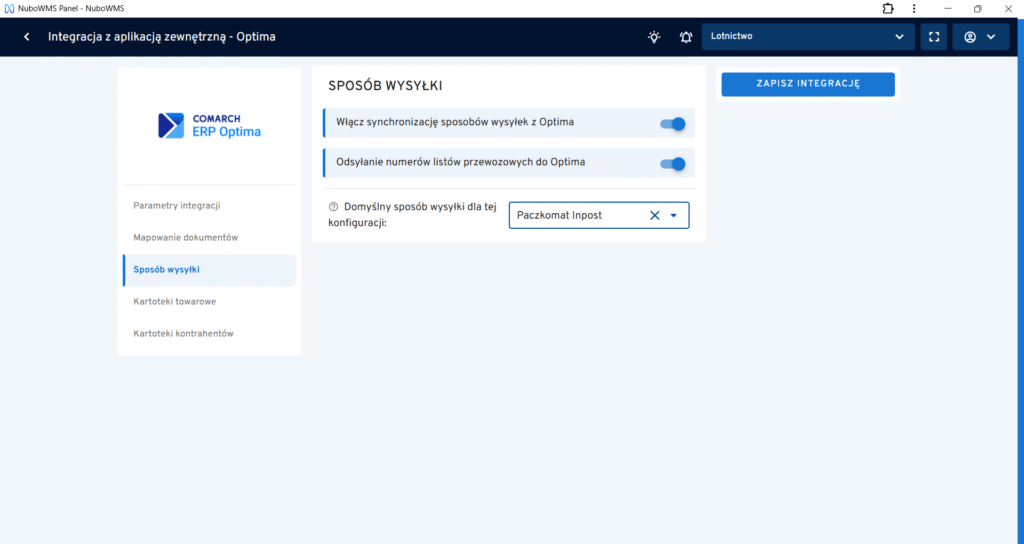Open the Parametry integracji section

(177, 205)
